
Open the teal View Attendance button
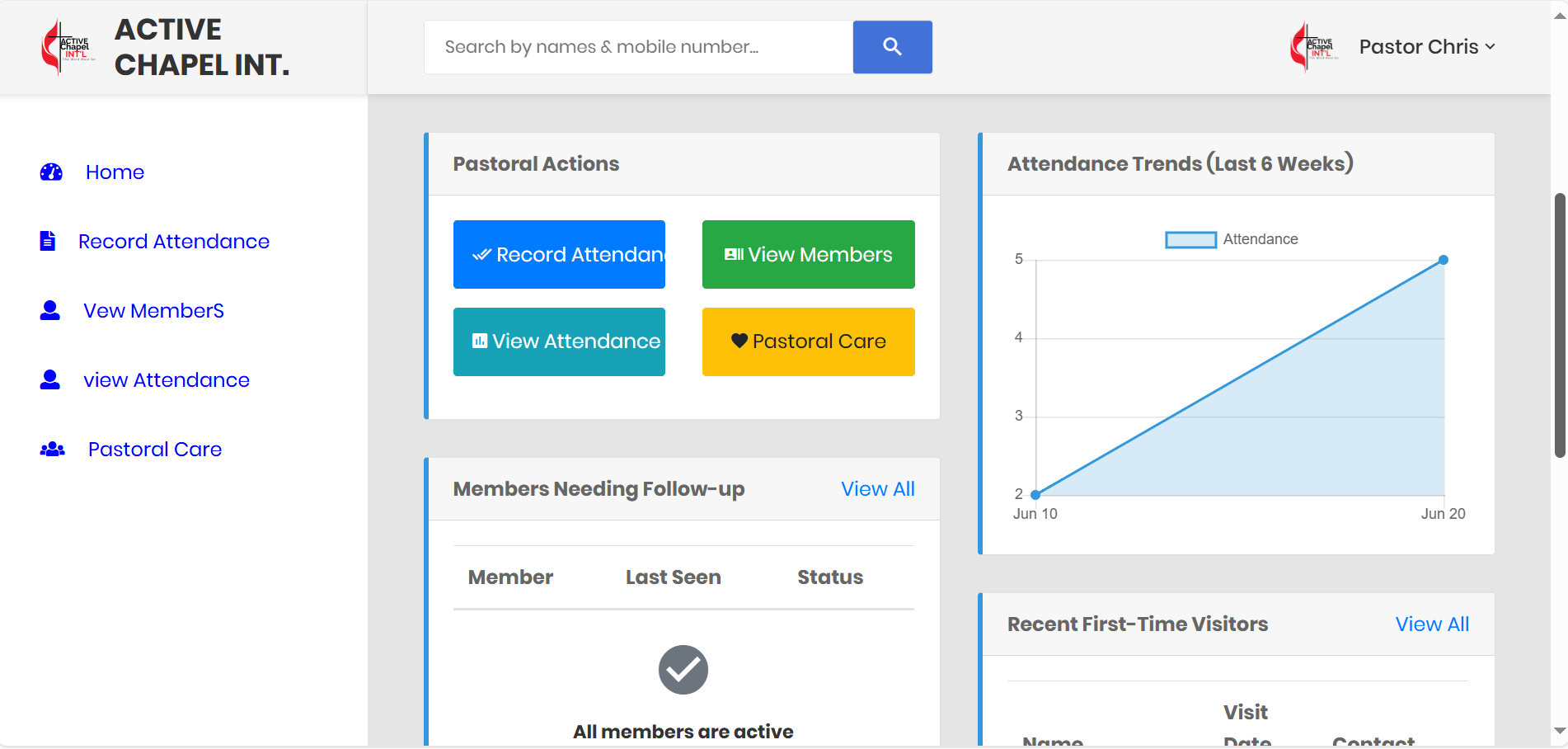(x=559, y=342)
